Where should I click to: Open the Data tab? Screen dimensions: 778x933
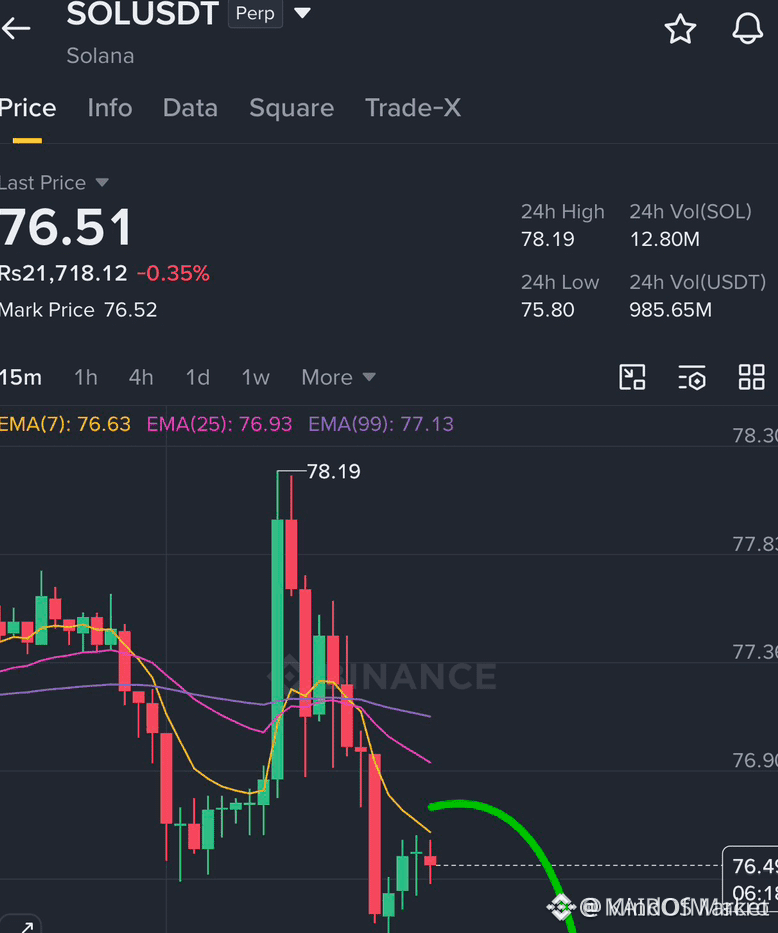[x=190, y=108]
